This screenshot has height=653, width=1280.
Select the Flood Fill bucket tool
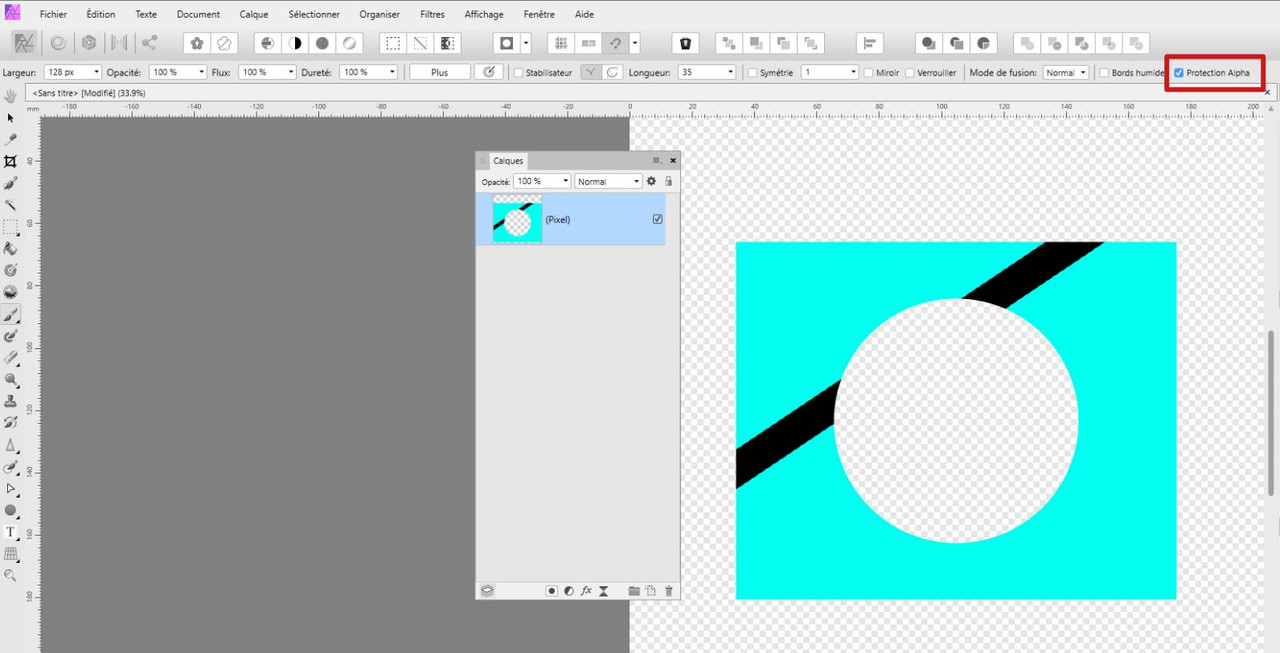click(11, 249)
